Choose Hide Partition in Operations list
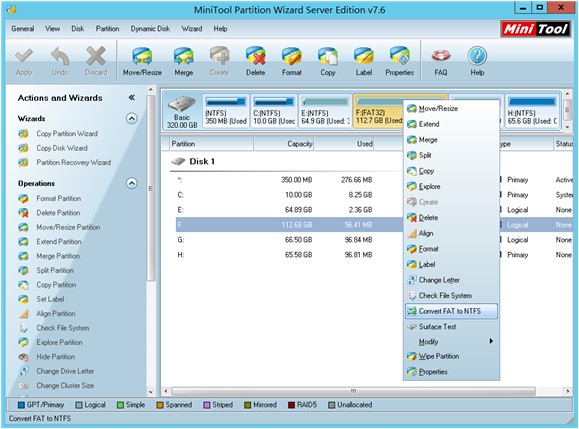 pyautogui.click(x=55, y=357)
